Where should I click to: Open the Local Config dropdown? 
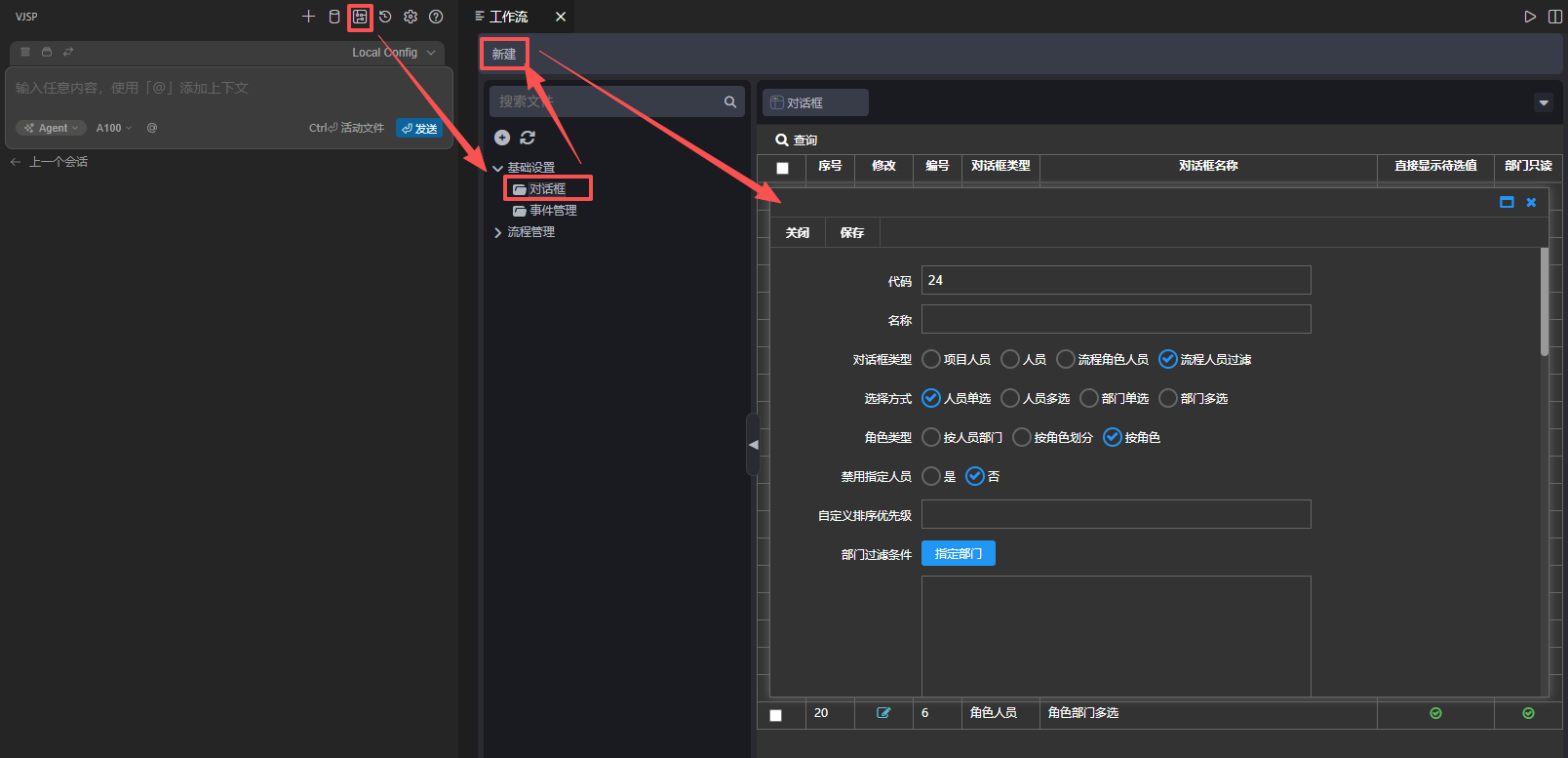tap(393, 53)
